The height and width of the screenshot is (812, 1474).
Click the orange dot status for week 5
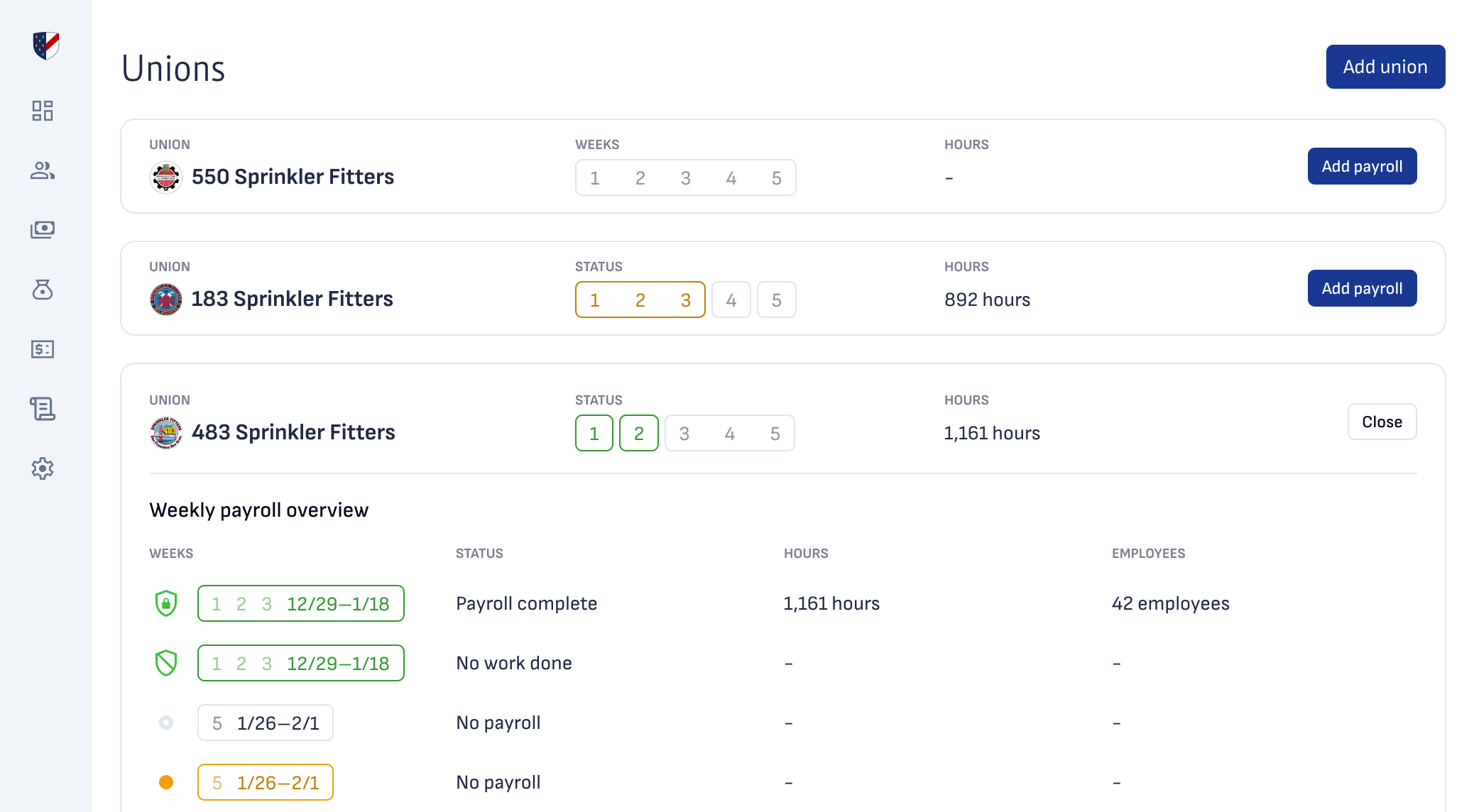coord(166,782)
